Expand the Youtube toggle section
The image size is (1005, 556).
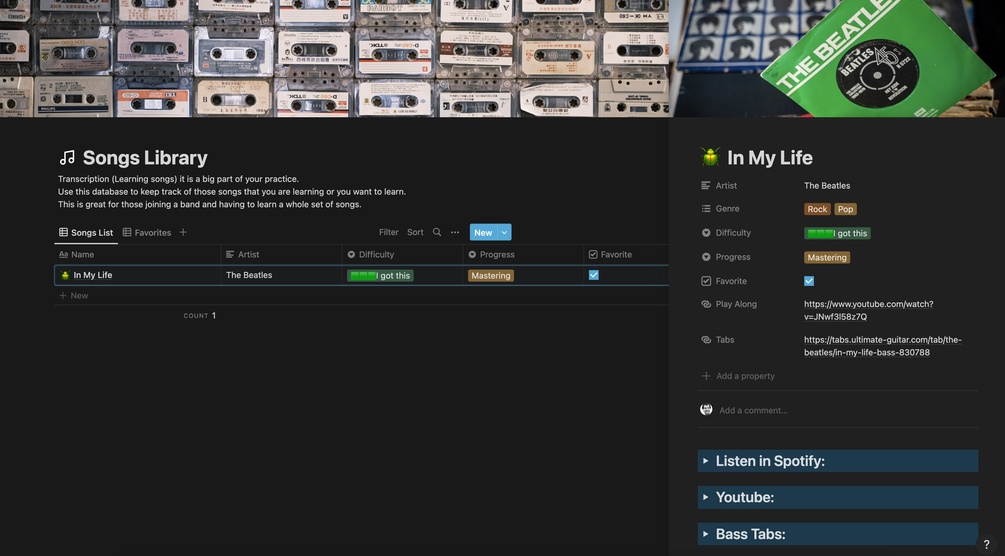point(706,497)
